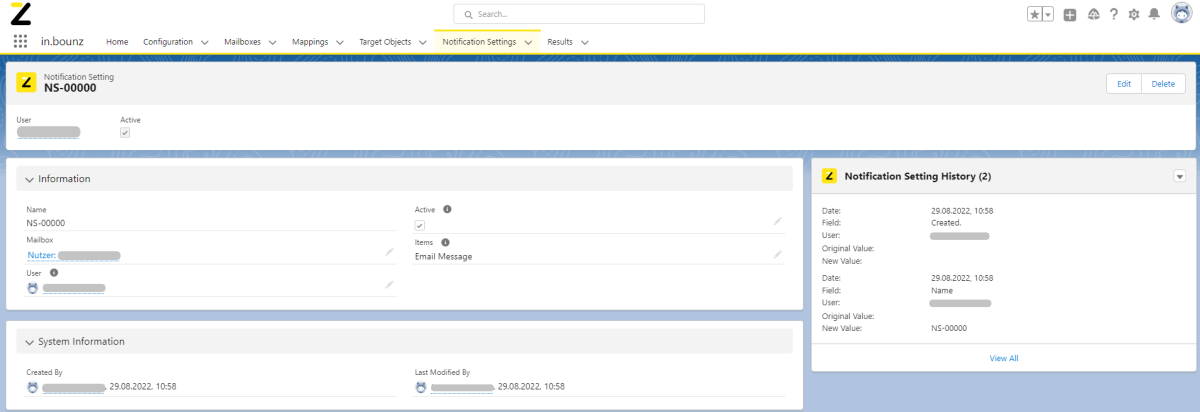
Task: Click in the Search input field
Action: (x=580, y=14)
